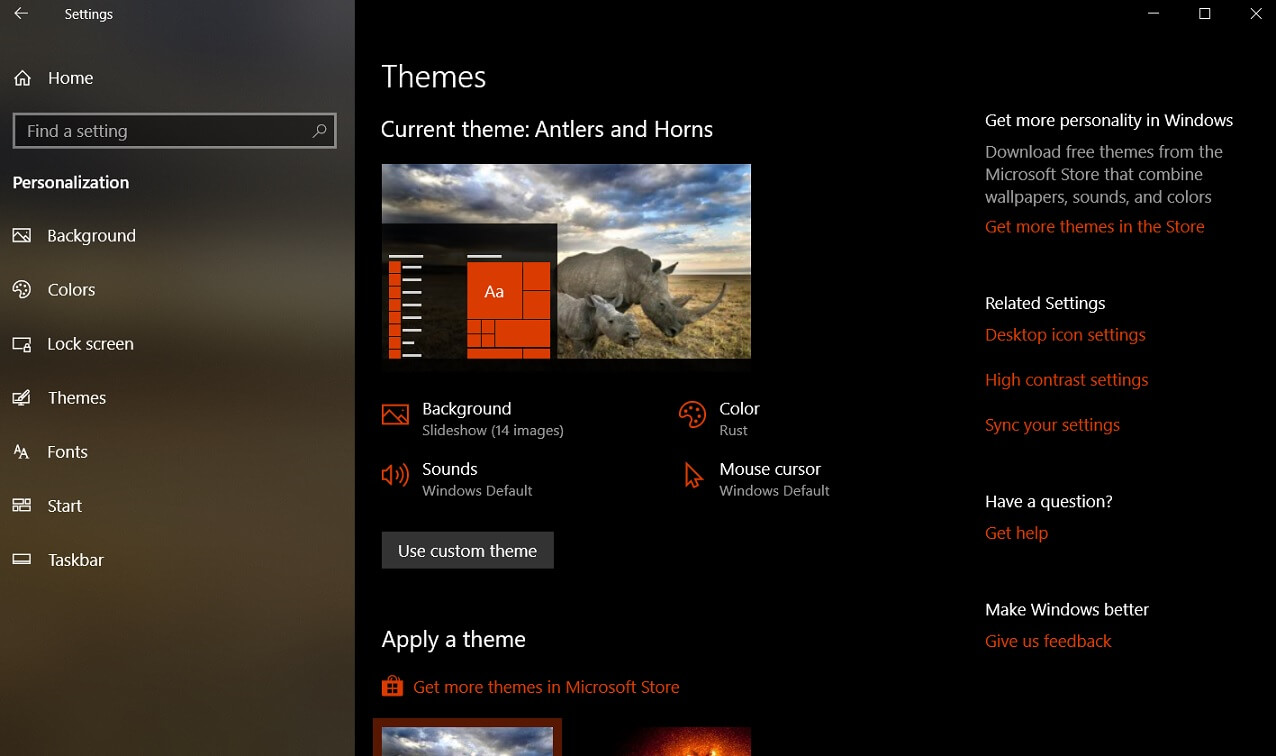Viewport: 1276px width, 756px height.
Task: Open Fonts settings
Action: pos(68,451)
